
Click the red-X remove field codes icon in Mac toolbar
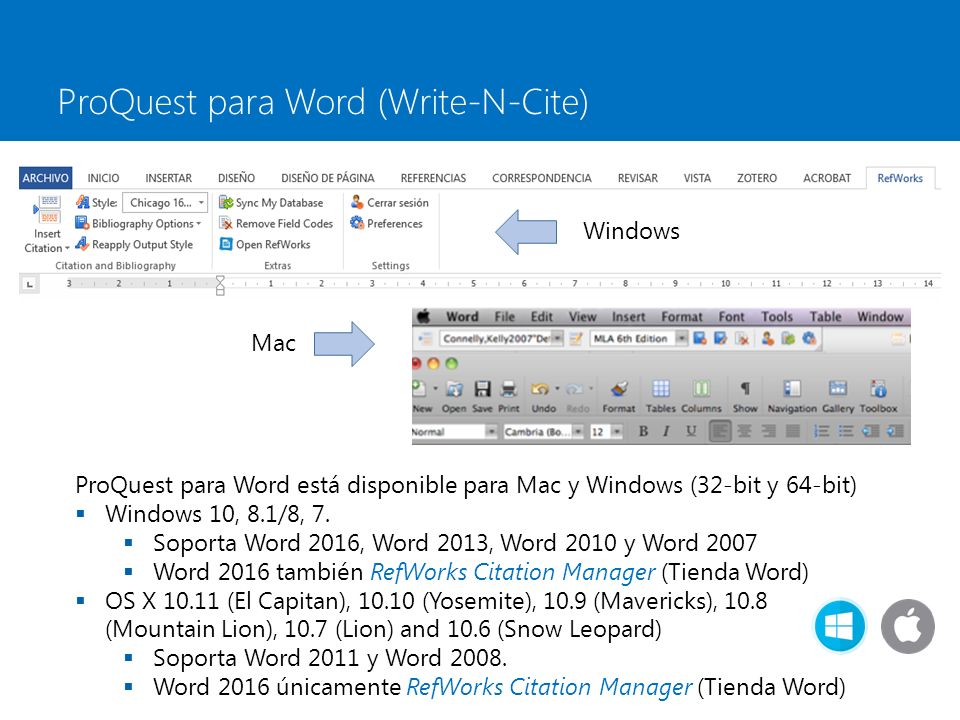[742, 339]
